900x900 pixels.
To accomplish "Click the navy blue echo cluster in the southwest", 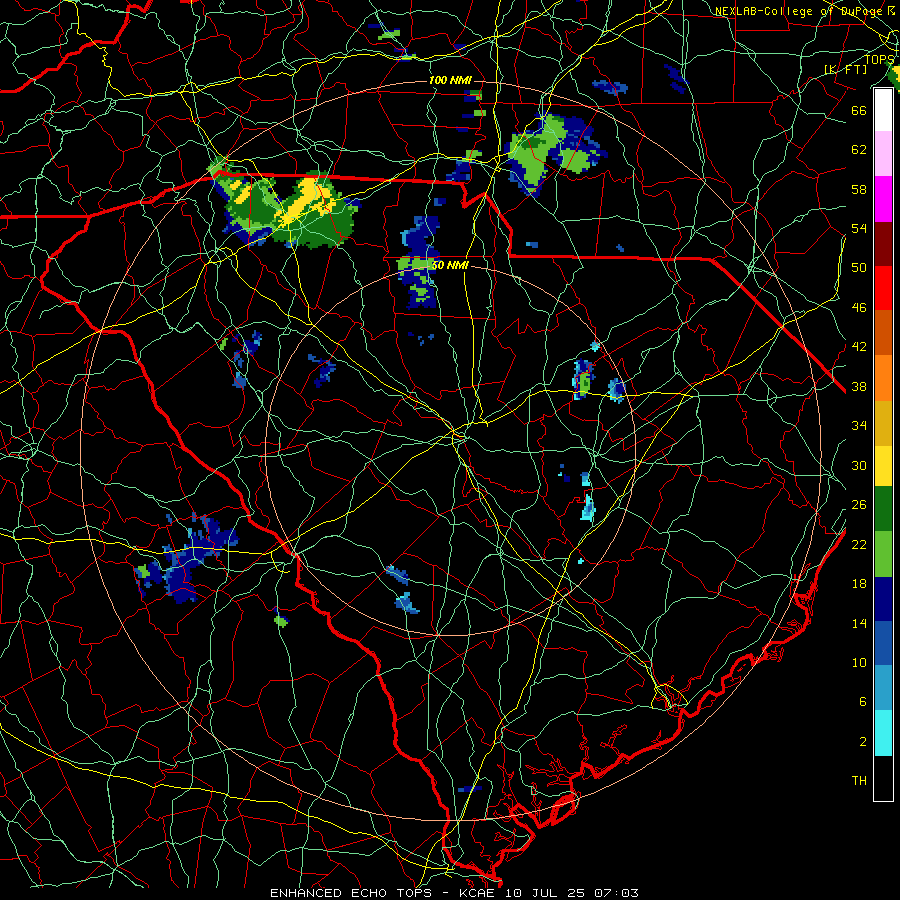I will click(187, 560).
